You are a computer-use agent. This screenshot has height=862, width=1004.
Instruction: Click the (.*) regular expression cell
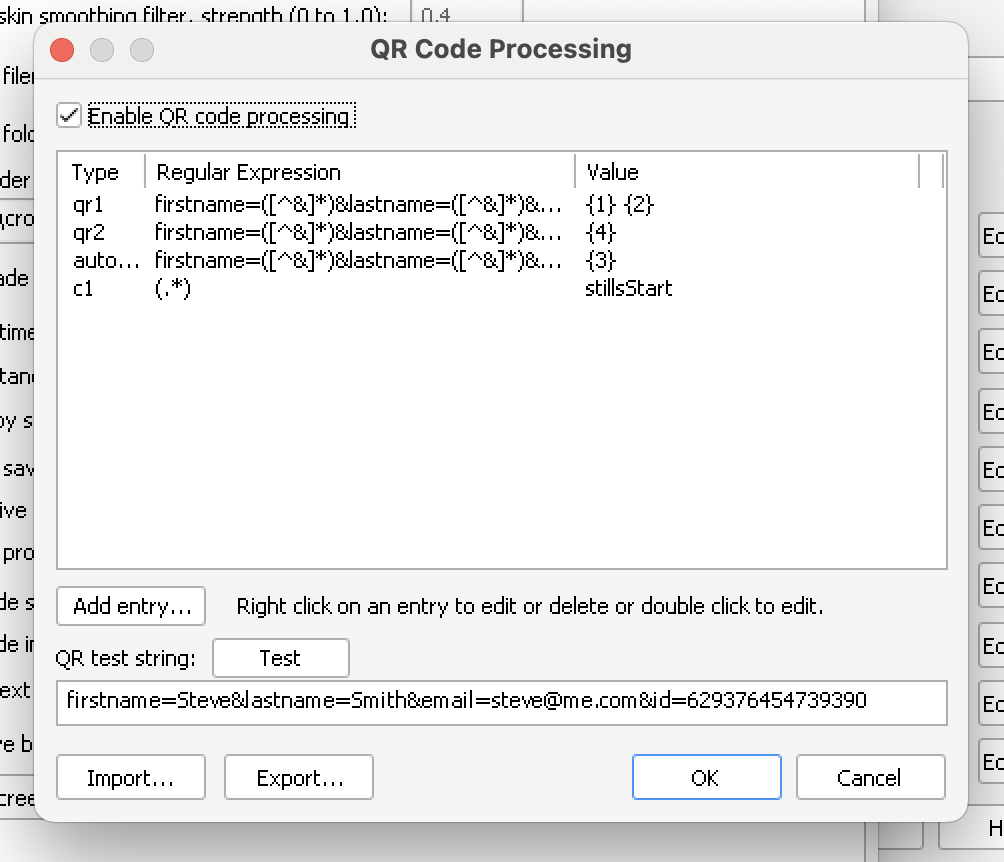click(174, 289)
